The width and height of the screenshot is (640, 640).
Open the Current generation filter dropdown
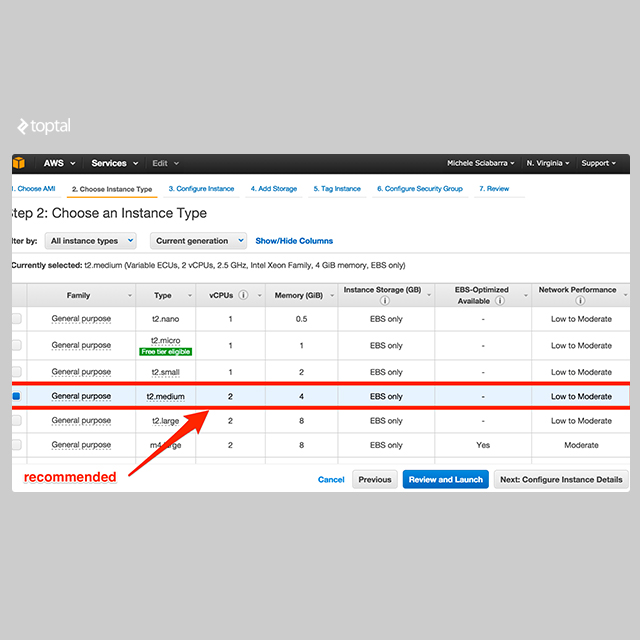click(x=198, y=241)
